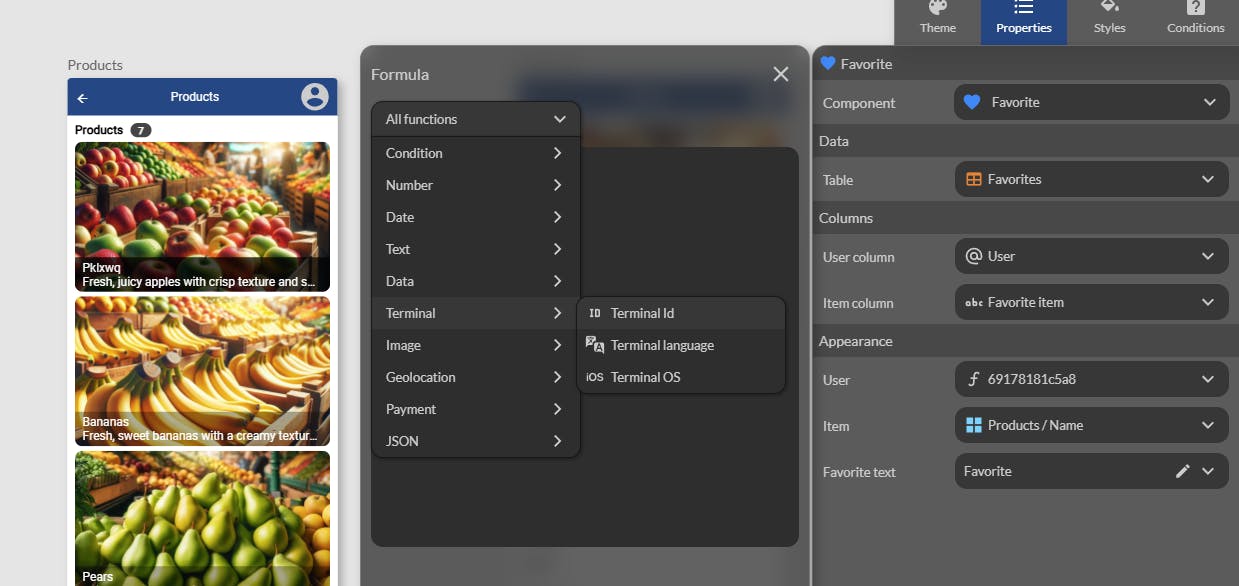The image size is (1239, 586).
Task: Open the Item column Favorite item dropdown
Action: pyautogui.click(x=1092, y=302)
